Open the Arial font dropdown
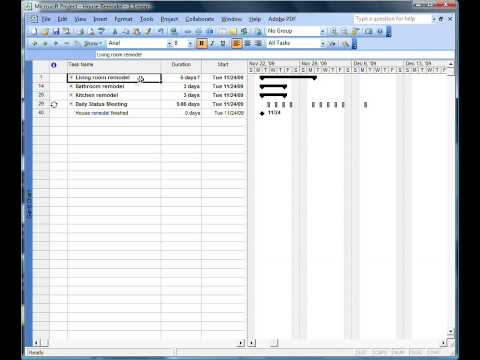The width and height of the screenshot is (480, 360). tap(169, 43)
